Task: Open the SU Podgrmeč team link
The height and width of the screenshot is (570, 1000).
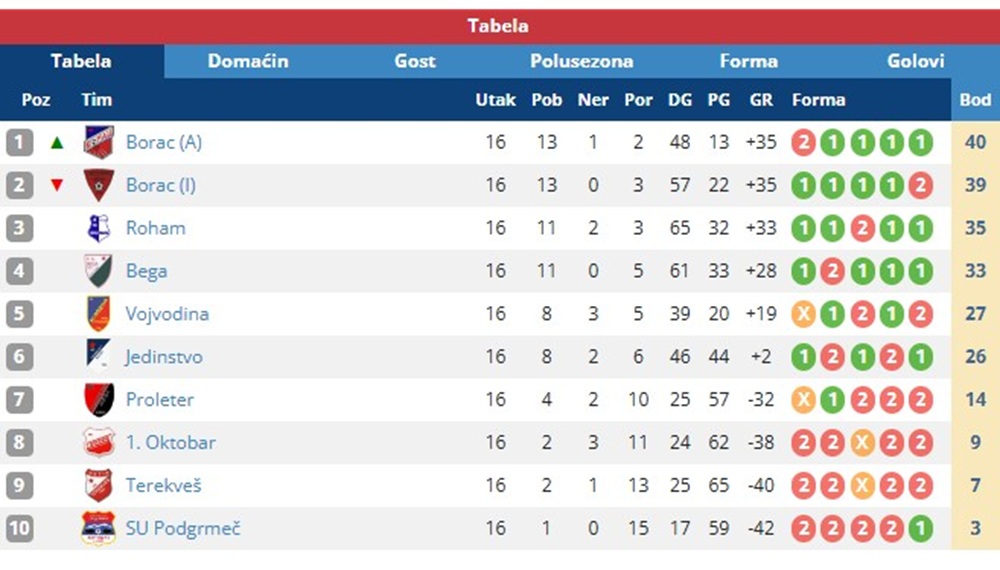Action: [183, 528]
